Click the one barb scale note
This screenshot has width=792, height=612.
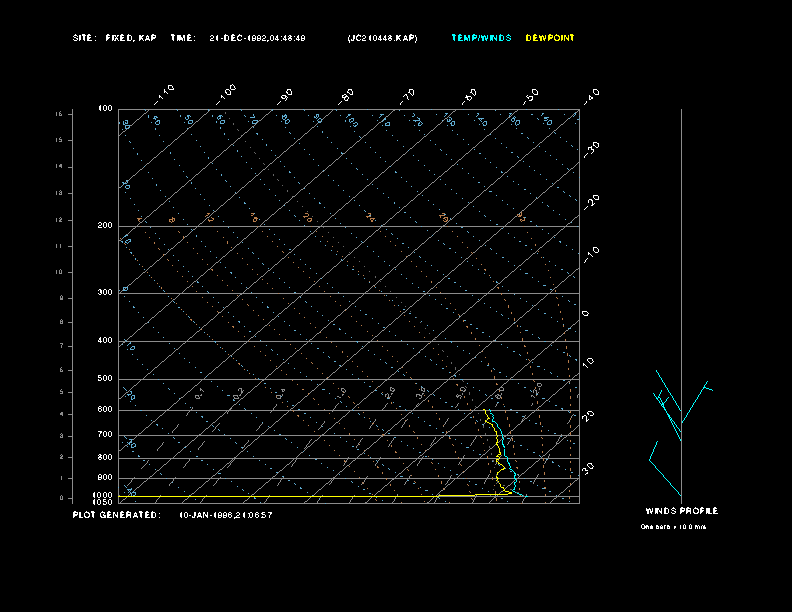[673, 527]
